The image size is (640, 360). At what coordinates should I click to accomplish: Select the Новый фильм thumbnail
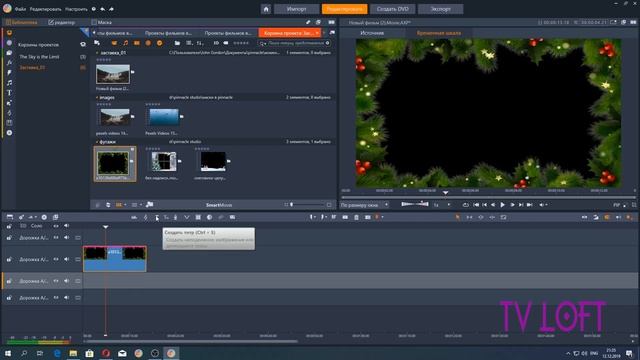coord(113,74)
